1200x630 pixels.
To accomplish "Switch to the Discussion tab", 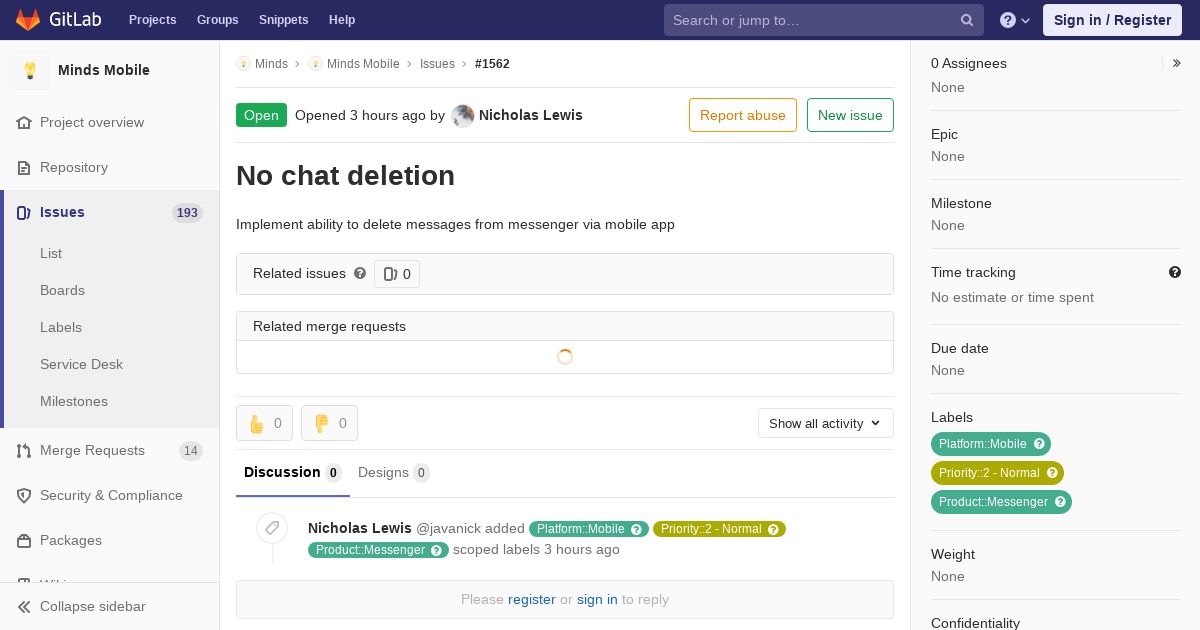I will click(x=293, y=472).
